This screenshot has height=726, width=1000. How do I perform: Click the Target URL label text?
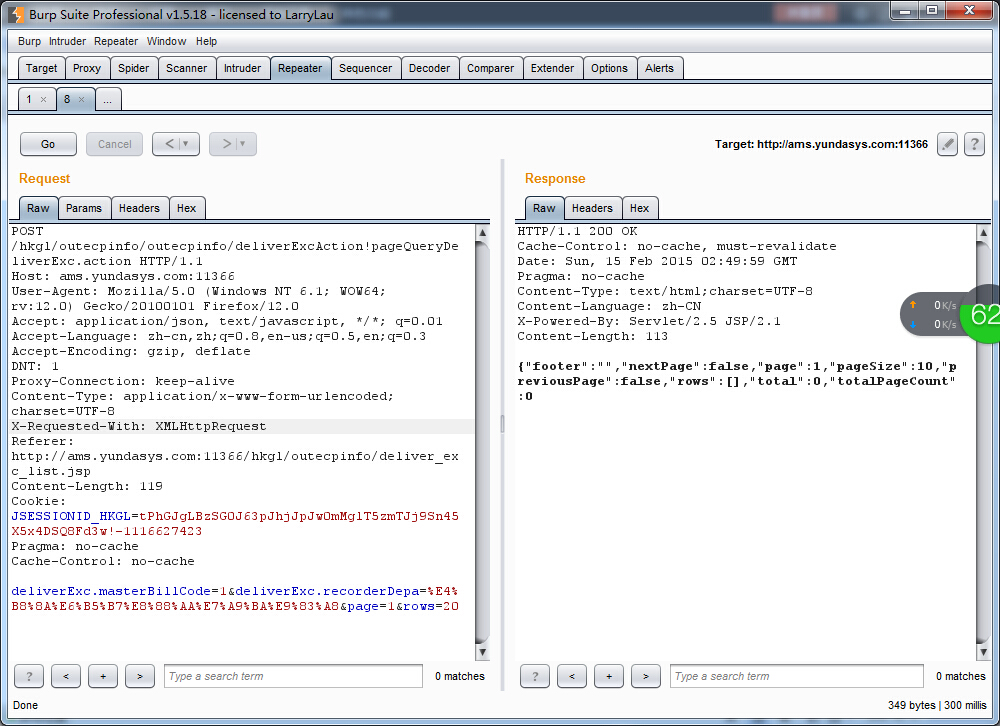tap(821, 144)
